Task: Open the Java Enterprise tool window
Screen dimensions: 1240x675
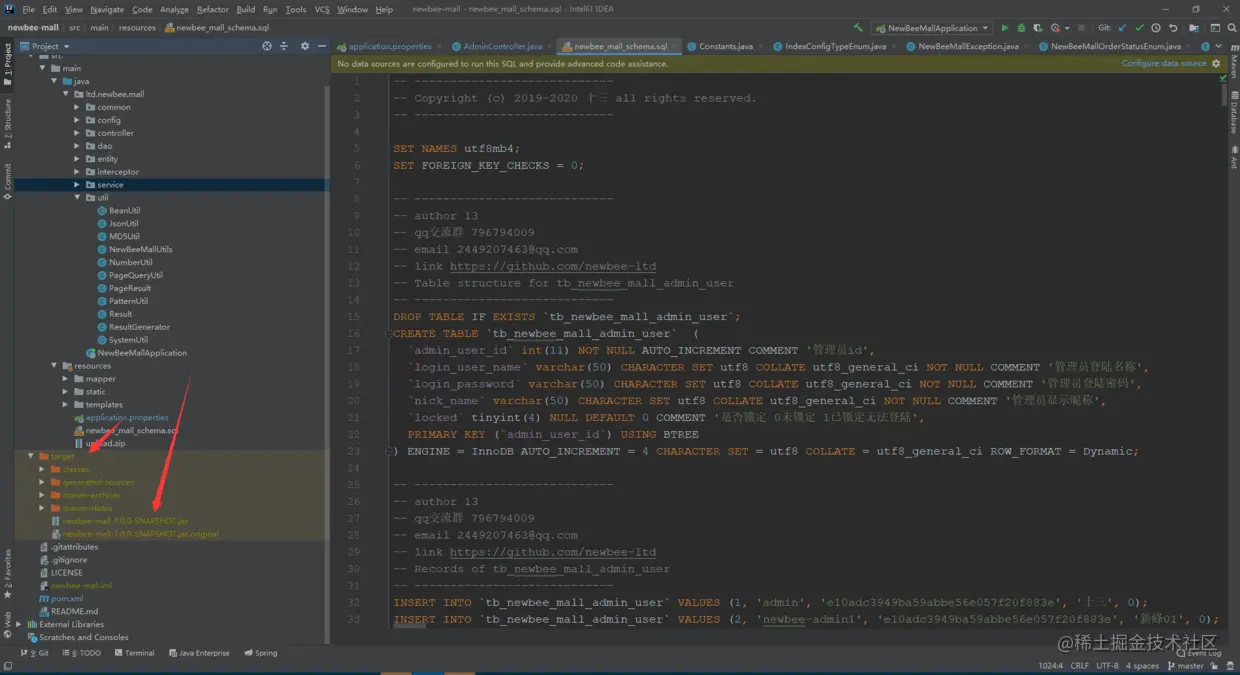Action: click(199, 653)
